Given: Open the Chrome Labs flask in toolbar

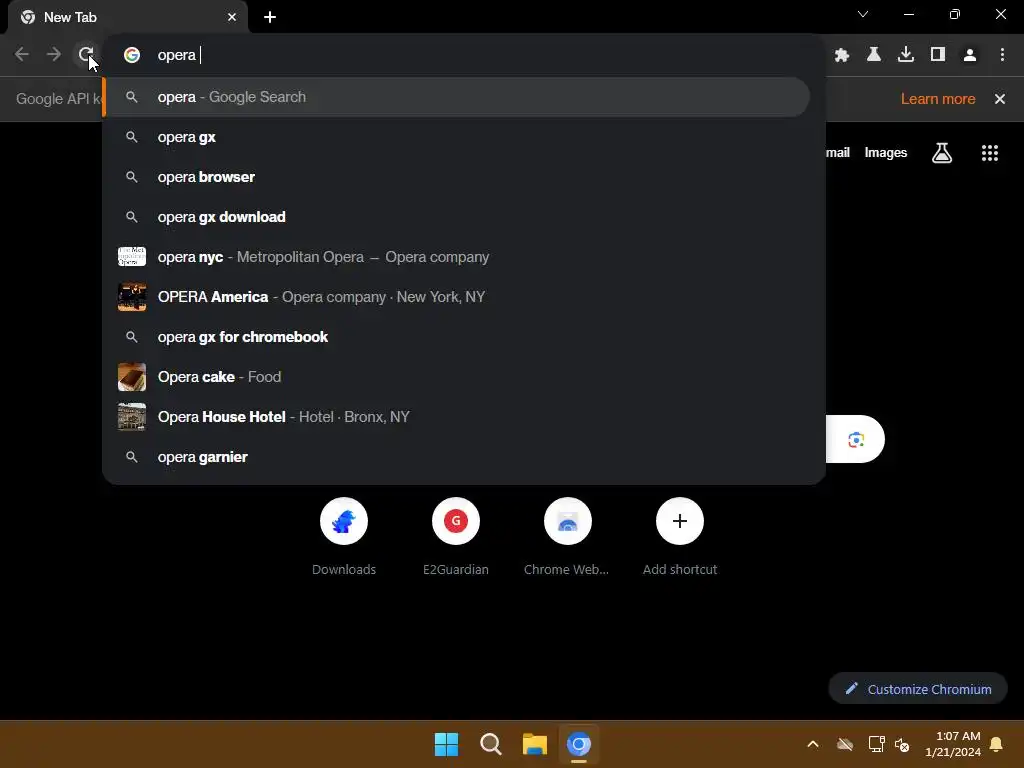Looking at the screenshot, I should [874, 55].
